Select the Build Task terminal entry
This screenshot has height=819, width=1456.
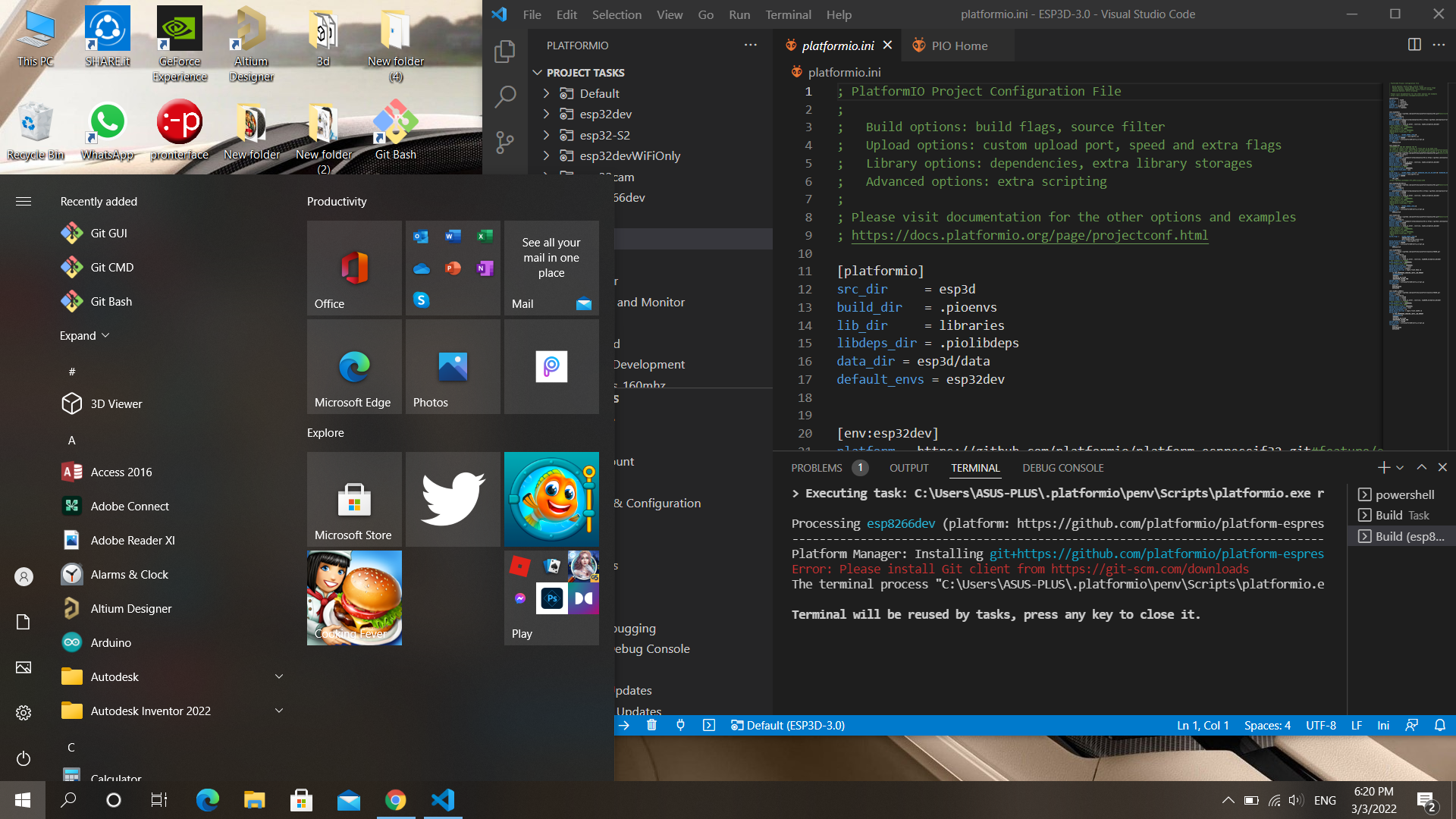[x=1401, y=515]
